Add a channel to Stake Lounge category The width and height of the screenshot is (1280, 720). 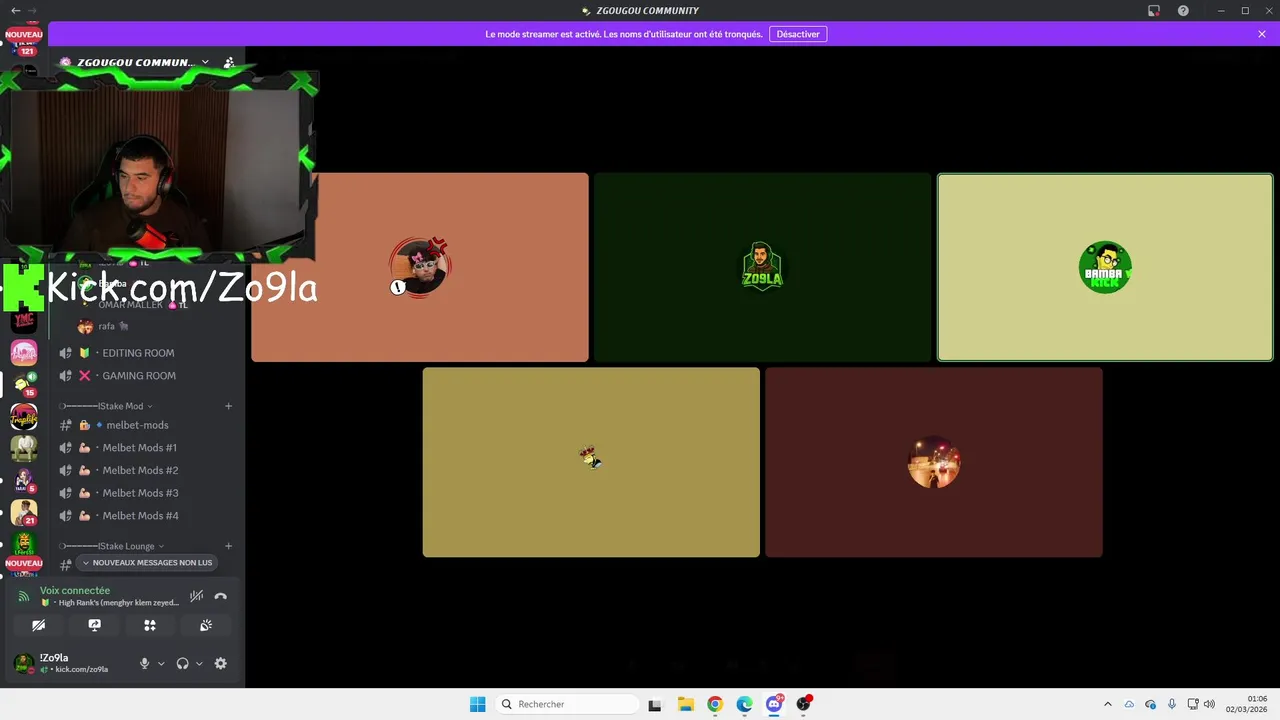click(x=229, y=546)
